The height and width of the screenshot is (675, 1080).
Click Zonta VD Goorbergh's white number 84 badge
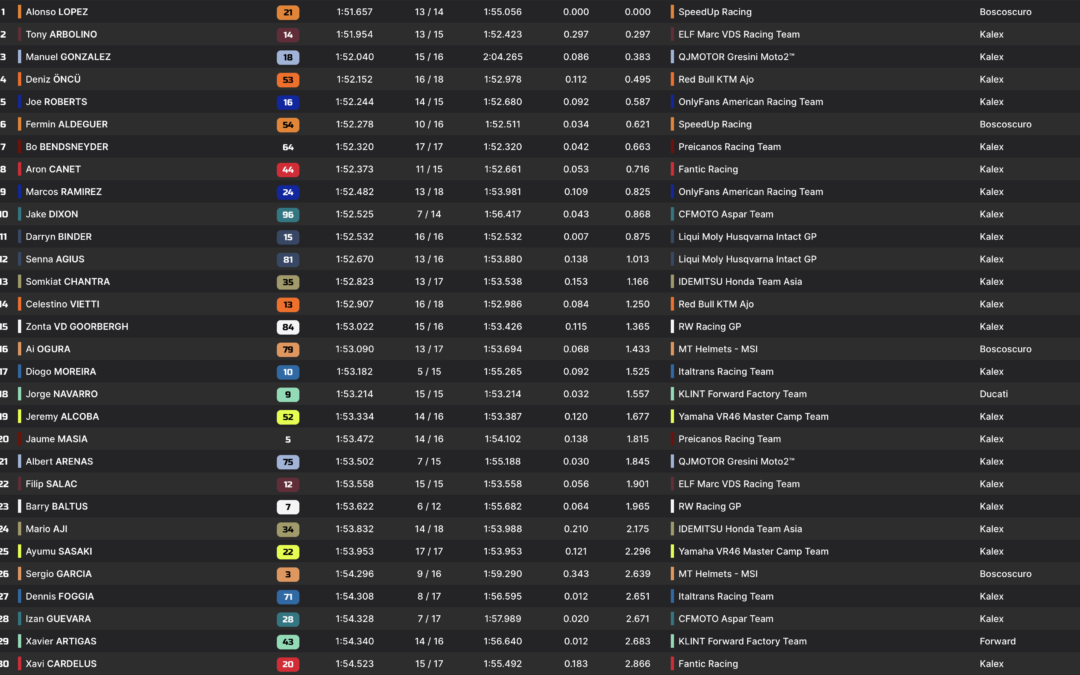[288, 326]
